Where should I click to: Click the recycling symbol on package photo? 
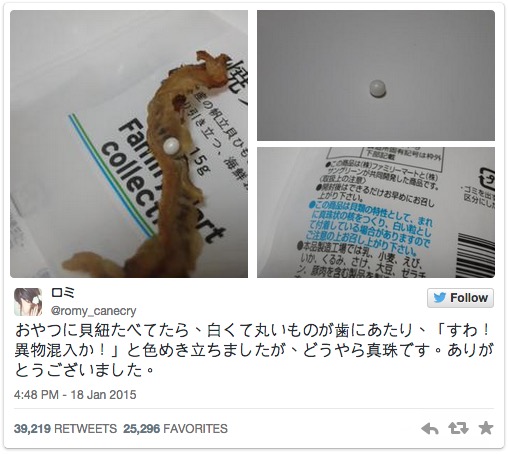click(487, 177)
